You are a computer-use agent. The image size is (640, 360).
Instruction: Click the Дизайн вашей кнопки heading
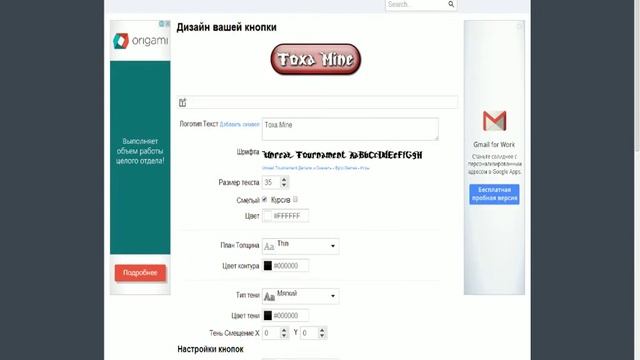[227, 27]
